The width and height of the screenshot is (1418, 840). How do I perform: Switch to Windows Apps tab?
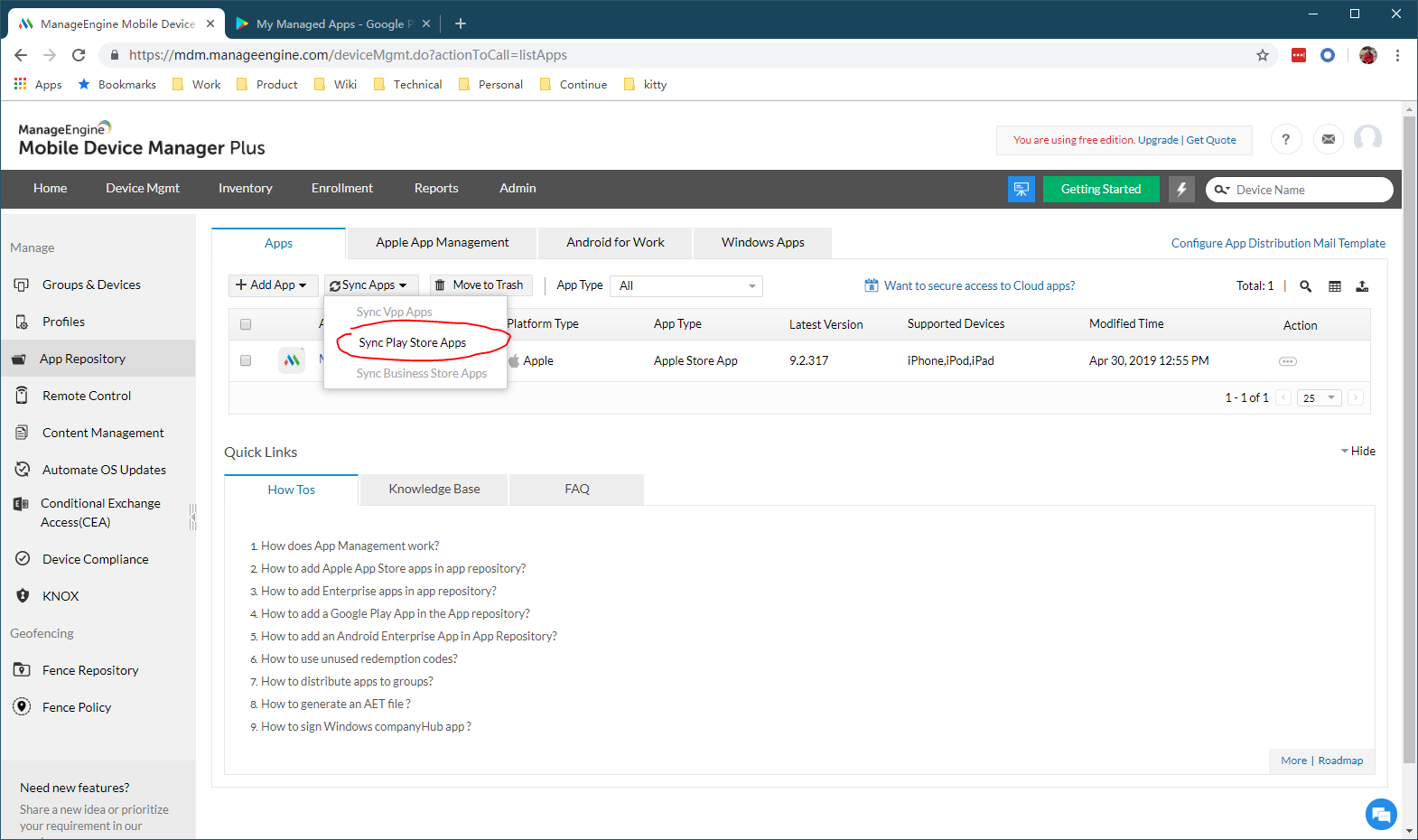tap(762, 242)
